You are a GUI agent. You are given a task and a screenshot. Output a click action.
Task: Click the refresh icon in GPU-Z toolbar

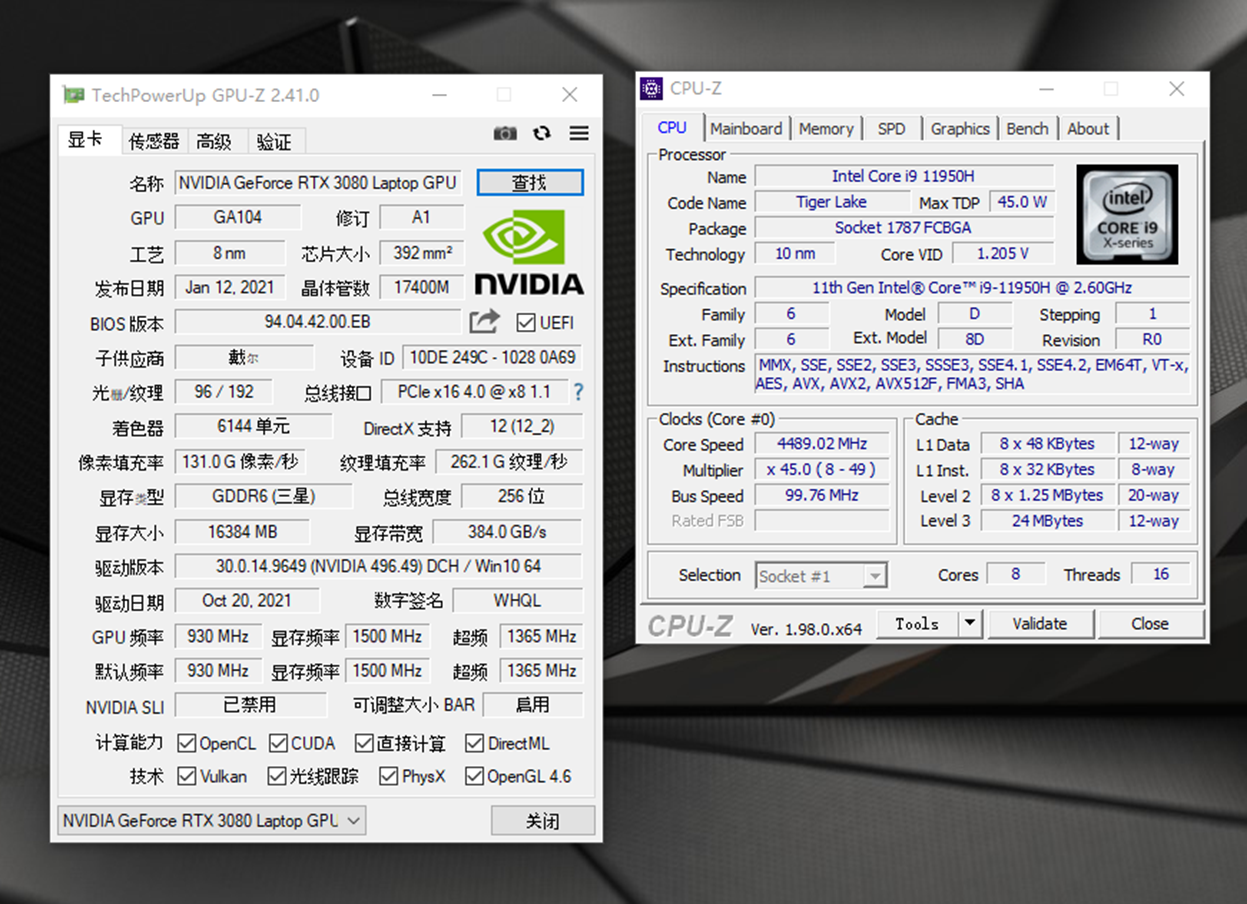[541, 132]
